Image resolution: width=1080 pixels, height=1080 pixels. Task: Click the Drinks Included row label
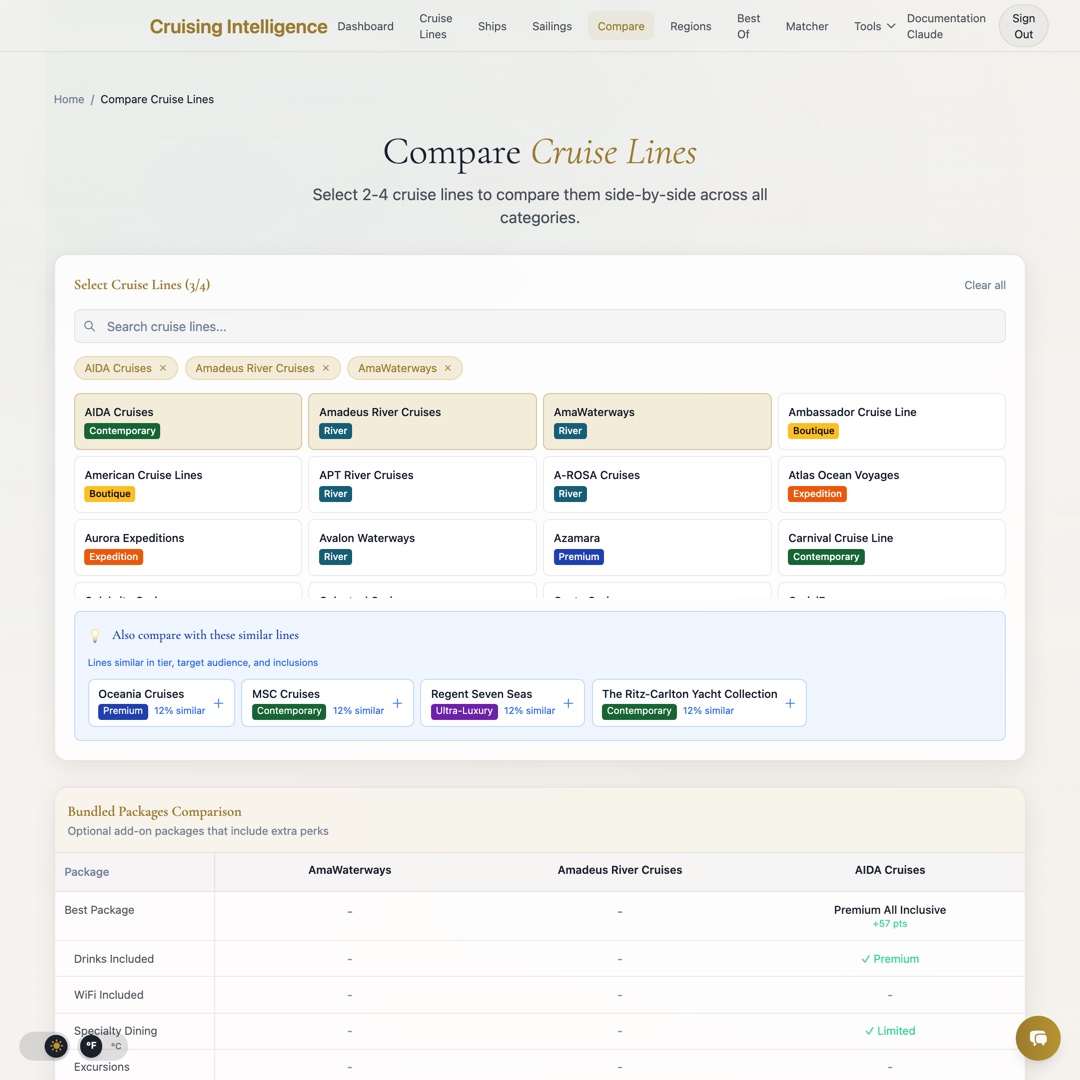[x=114, y=959]
